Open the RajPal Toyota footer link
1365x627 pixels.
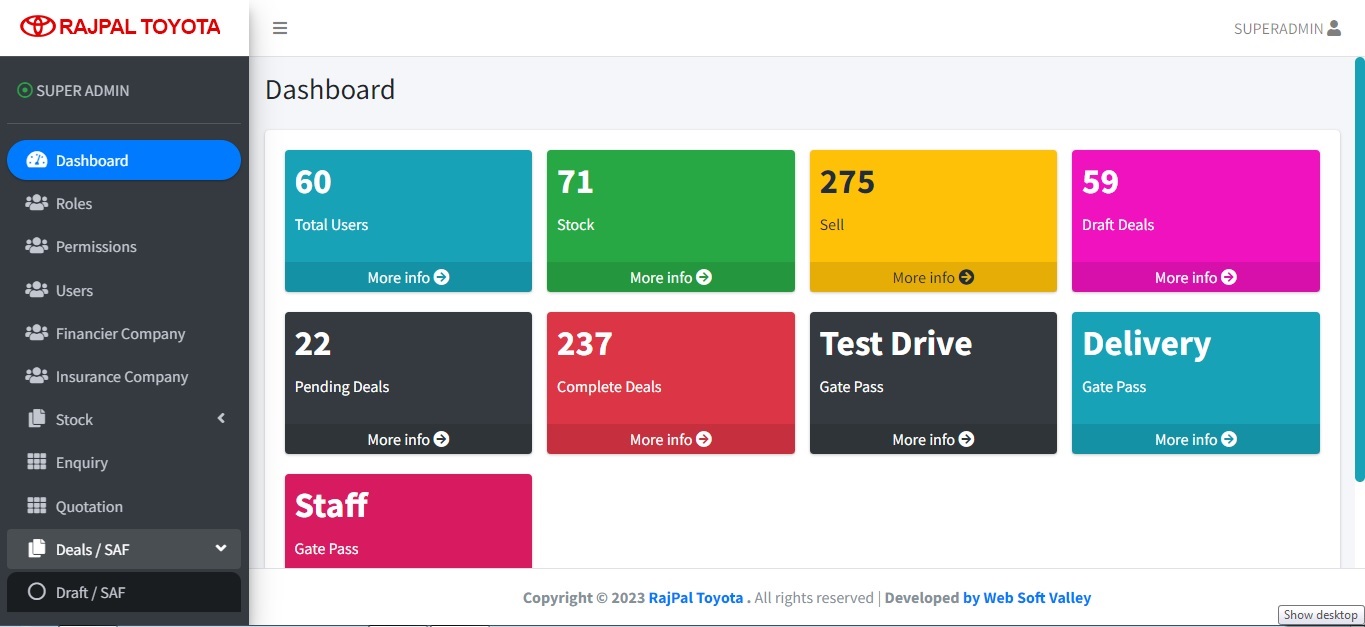tap(696, 597)
